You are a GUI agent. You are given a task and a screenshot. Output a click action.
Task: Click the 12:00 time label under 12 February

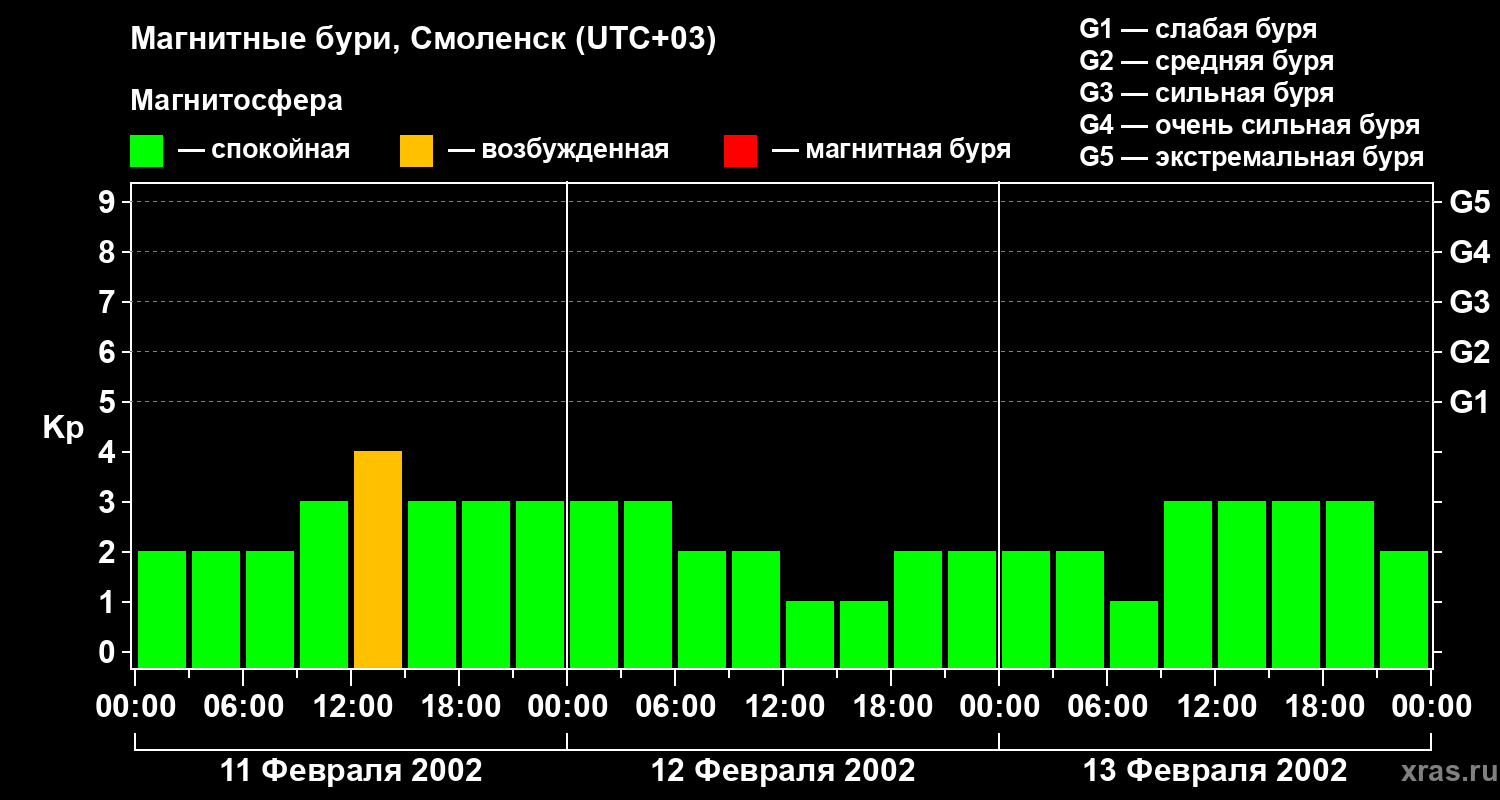pyautogui.click(x=783, y=707)
